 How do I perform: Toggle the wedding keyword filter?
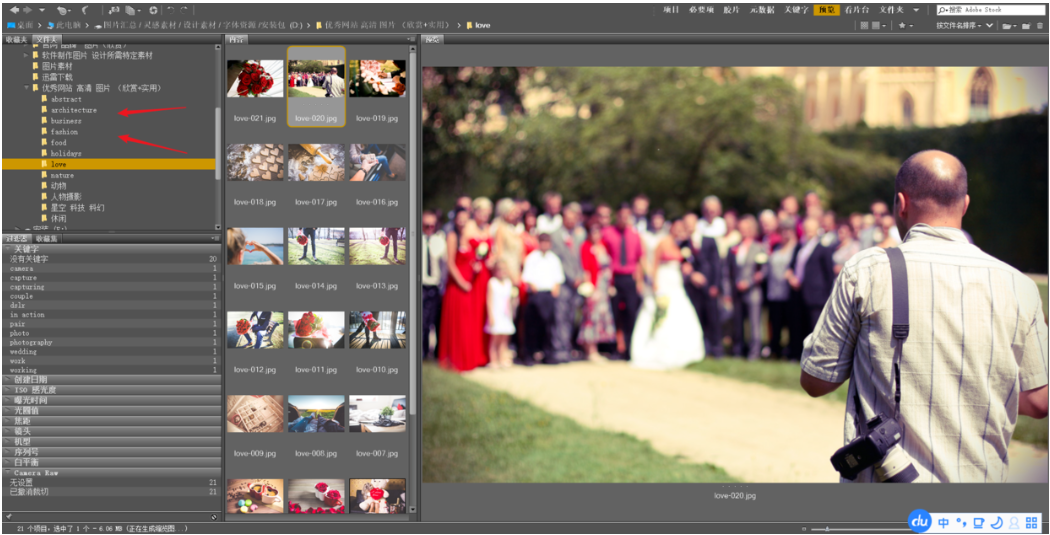111,352
